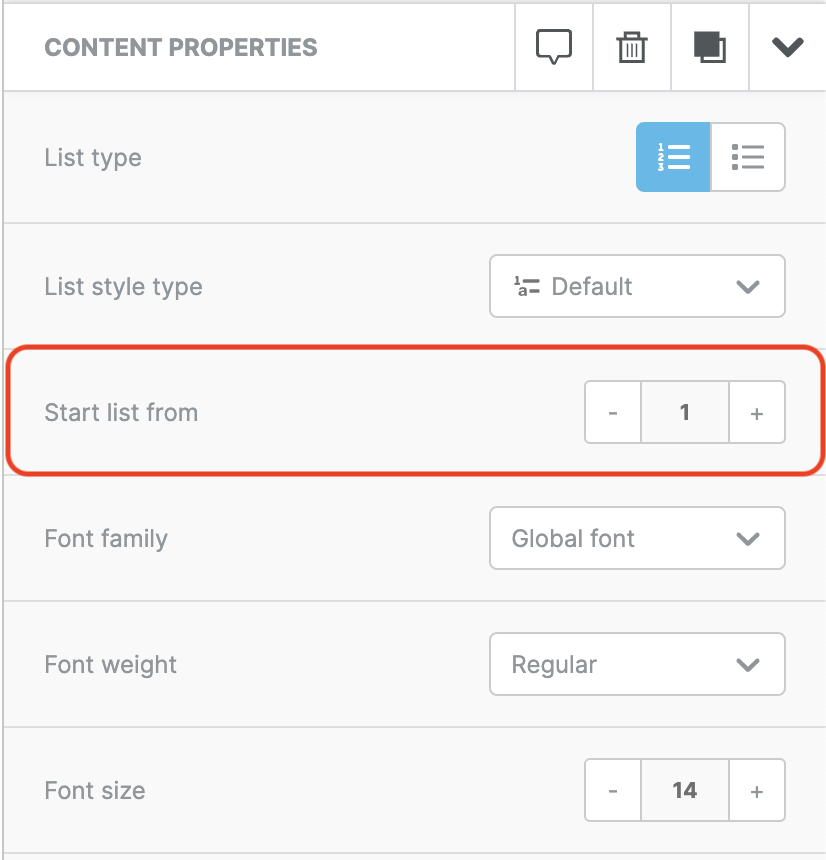This screenshot has width=826, height=860.
Task: Open the List style type dropdown
Action: (637, 286)
